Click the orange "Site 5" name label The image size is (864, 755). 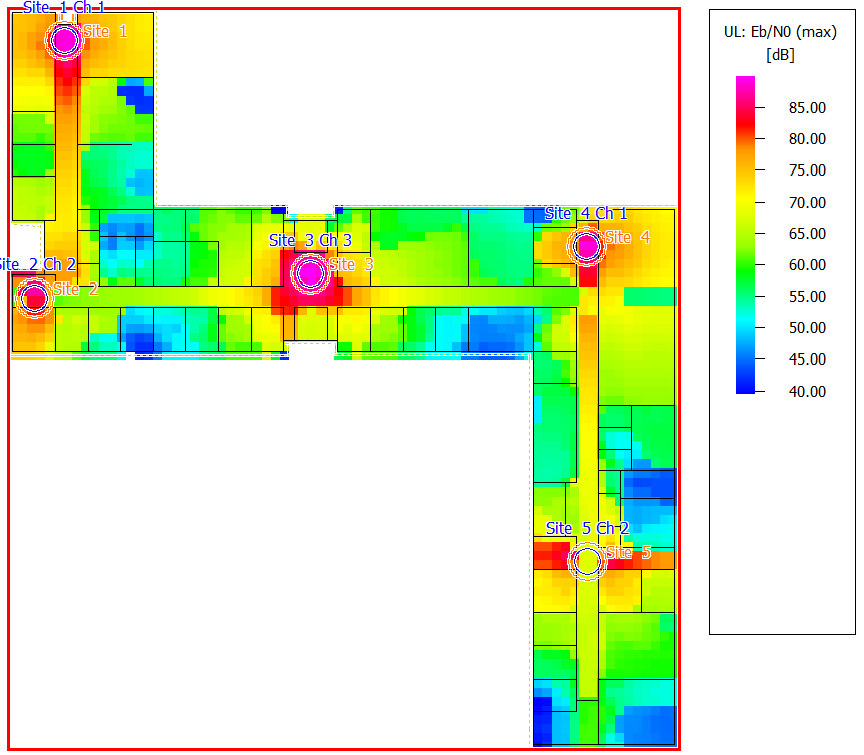point(629,553)
